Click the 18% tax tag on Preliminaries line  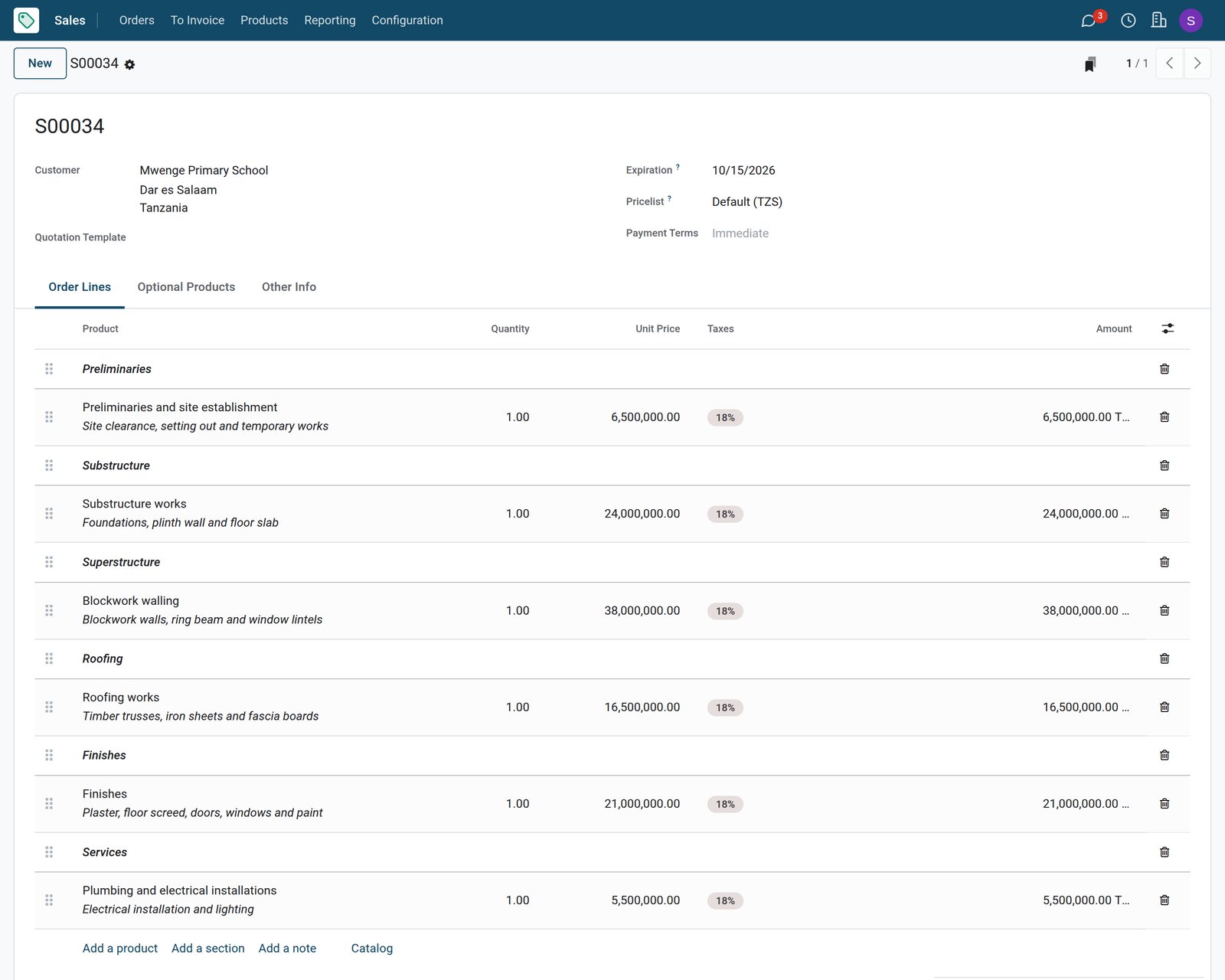pyautogui.click(x=725, y=418)
